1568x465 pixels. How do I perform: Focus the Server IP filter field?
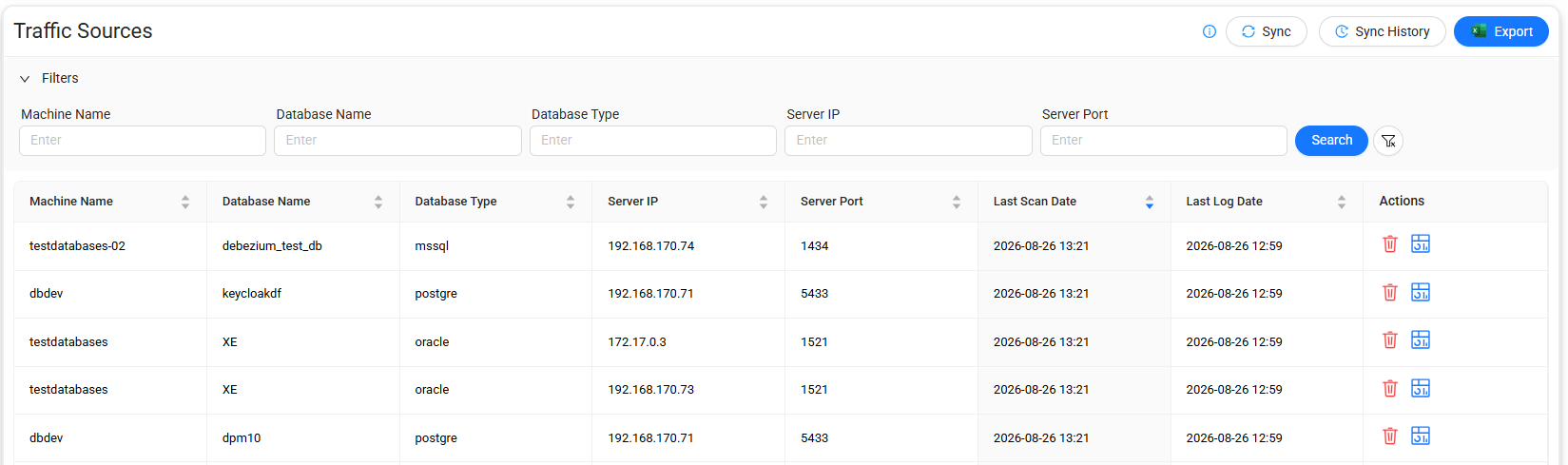click(x=908, y=141)
